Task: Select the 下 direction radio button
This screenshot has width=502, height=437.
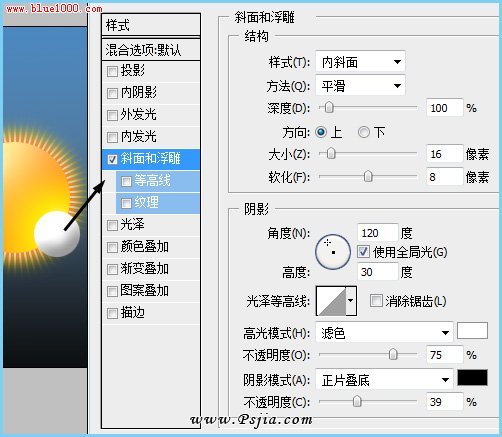Action: [x=364, y=132]
